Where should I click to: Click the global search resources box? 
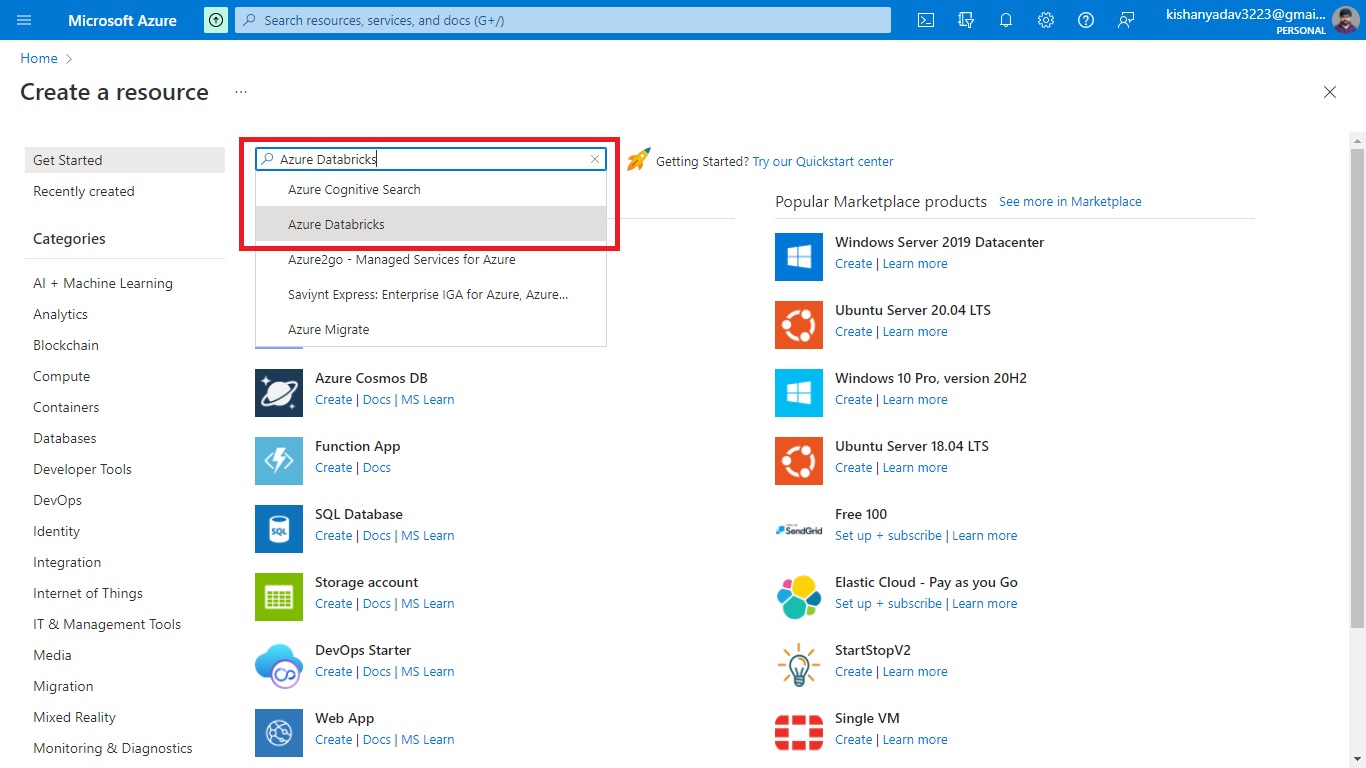pos(562,20)
